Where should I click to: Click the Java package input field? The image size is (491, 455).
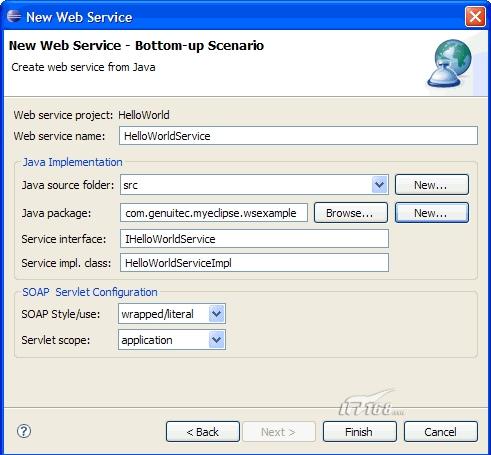point(214,213)
